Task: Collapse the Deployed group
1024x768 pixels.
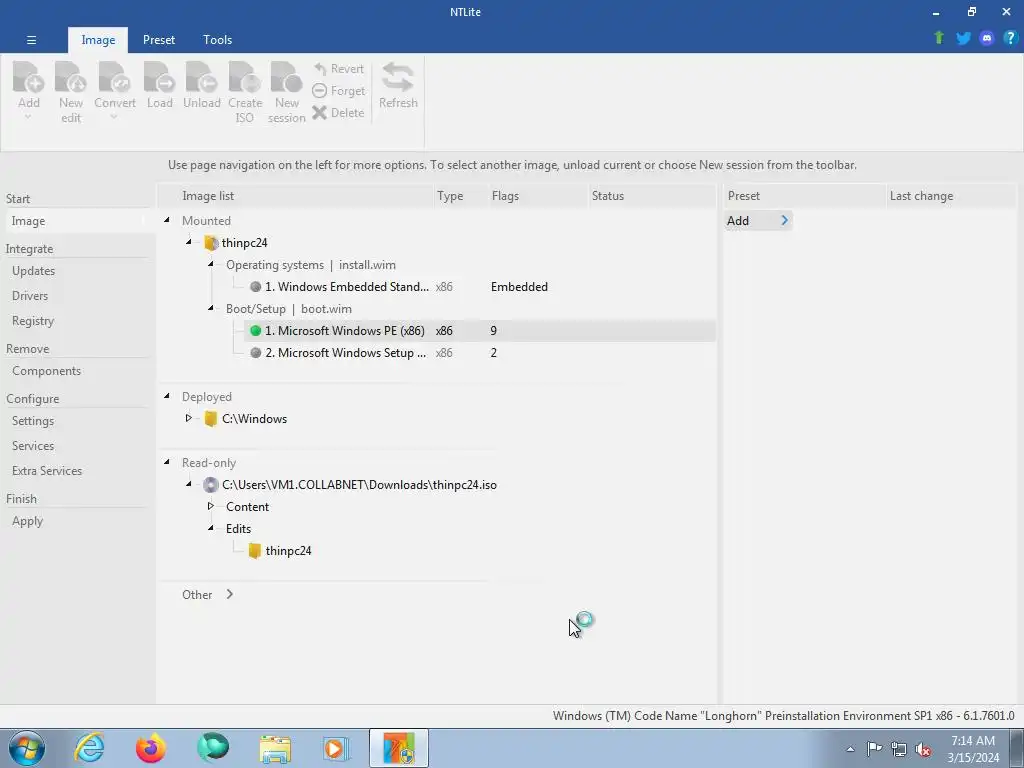Action: pyautogui.click(x=167, y=396)
